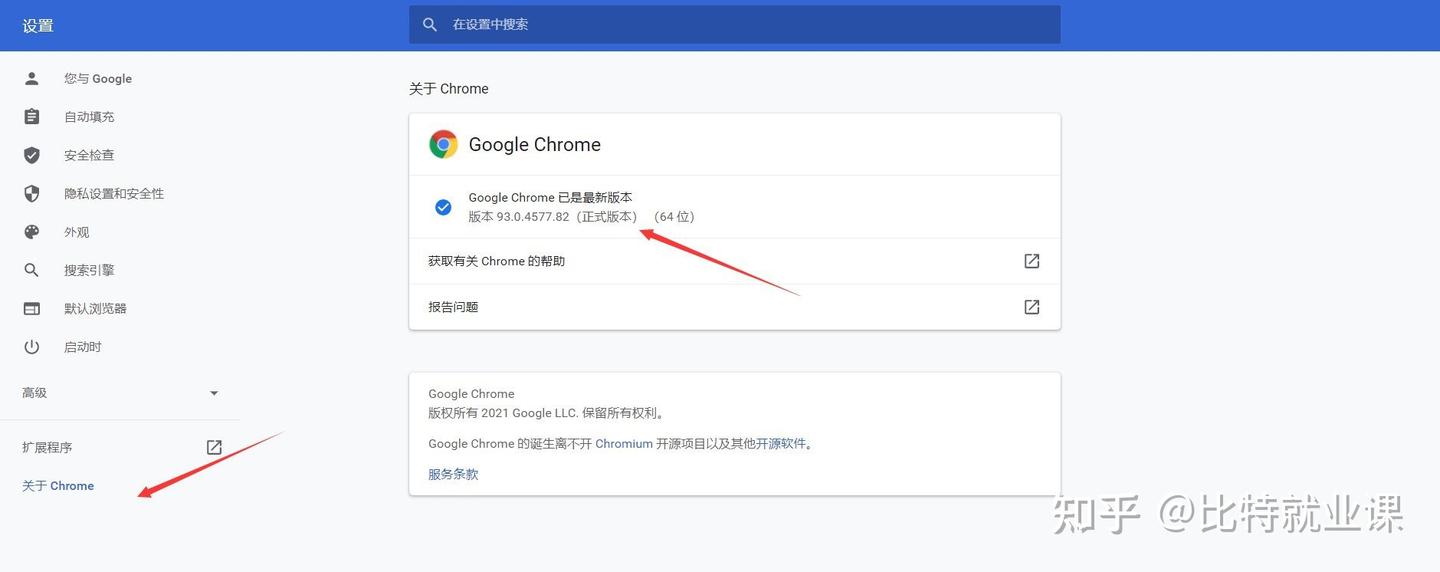1440x572 pixels.
Task: Click the browser window icon for 默认浏览器
Action: point(32,308)
